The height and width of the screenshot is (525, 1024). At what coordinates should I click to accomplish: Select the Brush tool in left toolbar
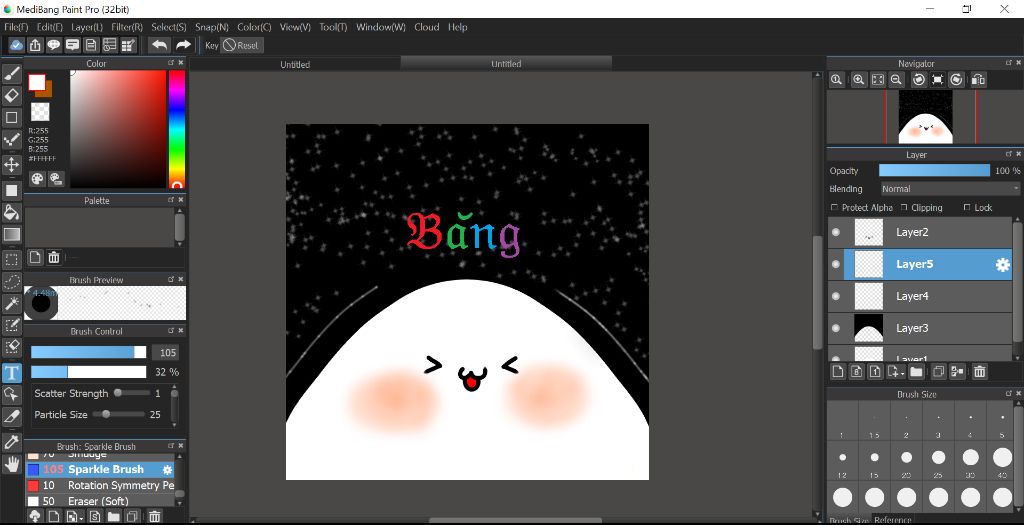pyautogui.click(x=12, y=73)
